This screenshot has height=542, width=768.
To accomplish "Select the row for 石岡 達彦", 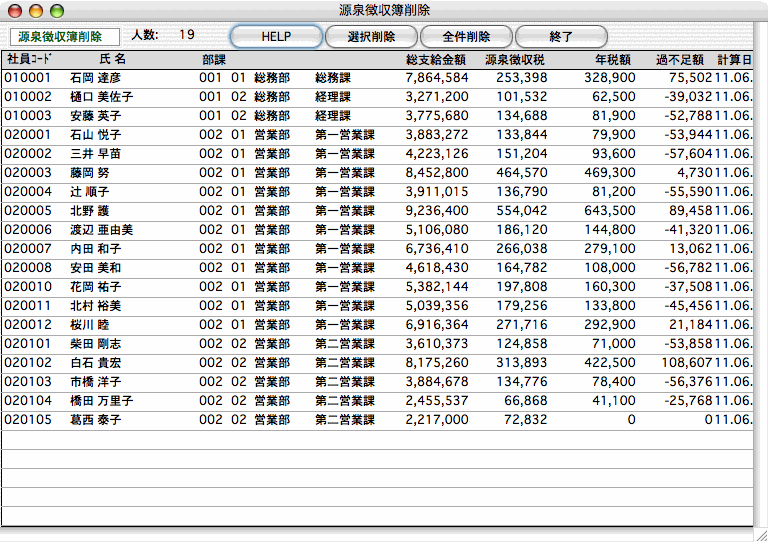I will tap(95, 78).
